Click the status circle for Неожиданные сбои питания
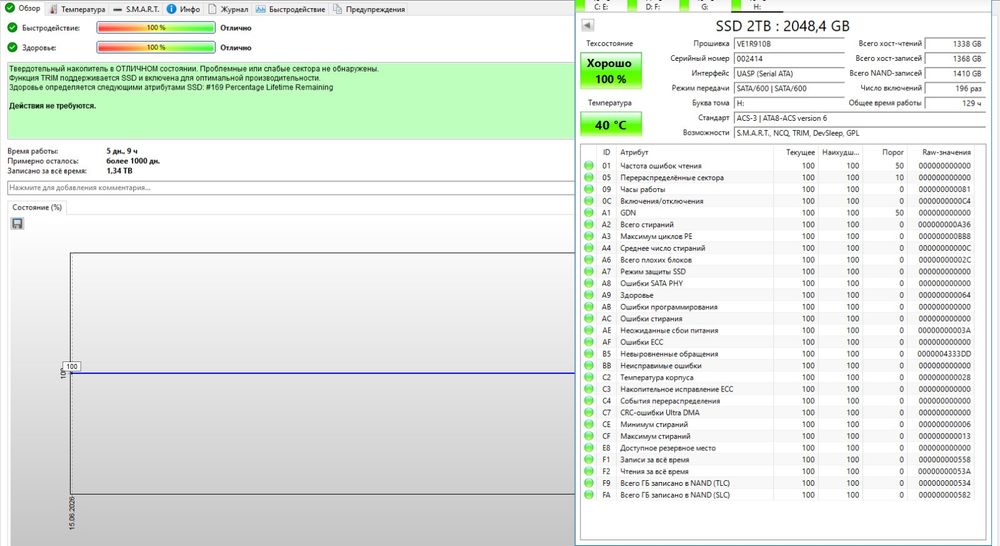1000x546 pixels. pos(589,330)
